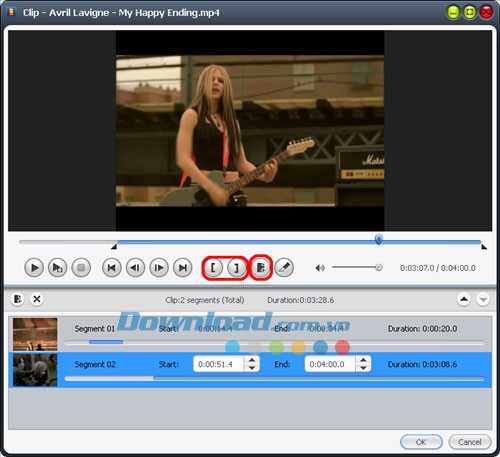
Task: Add a new segment in the segment list toolbar
Action: pyautogui.click(x=18, y=299)
